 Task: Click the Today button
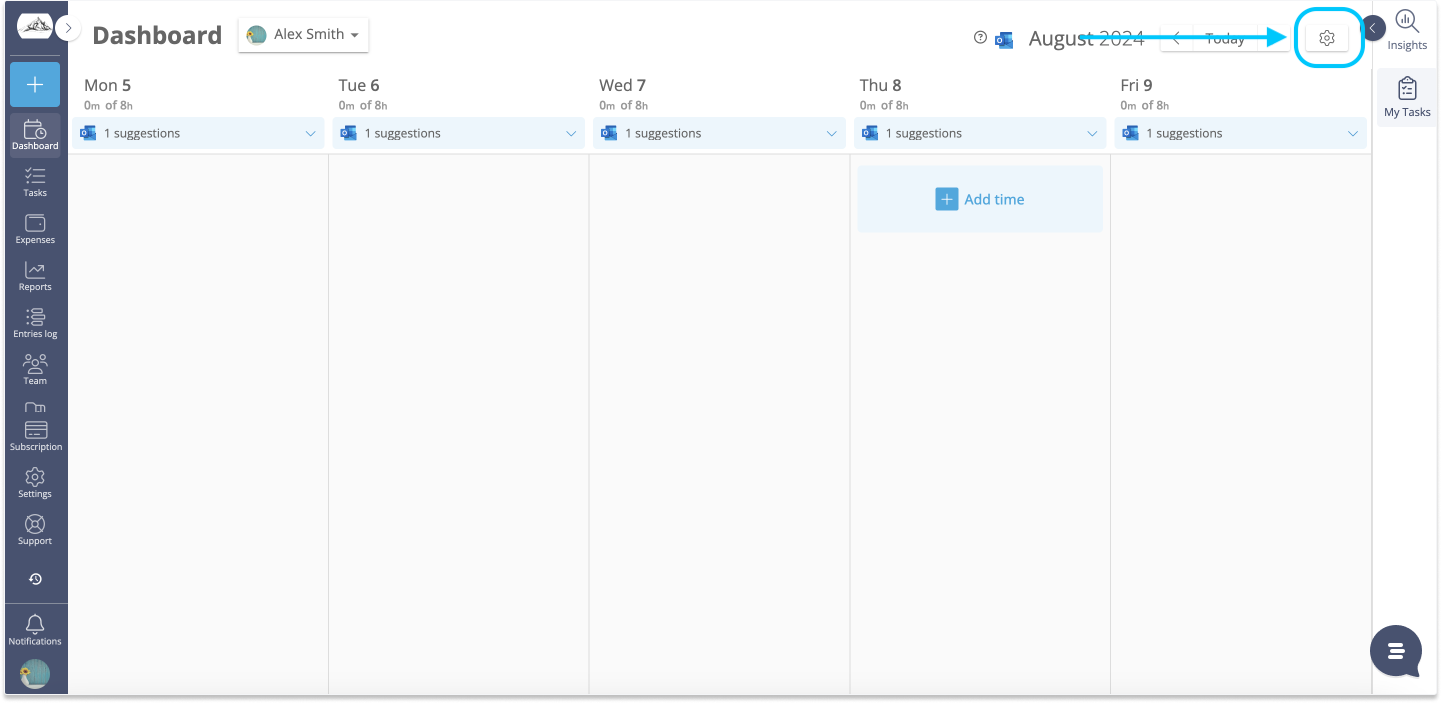click(1225, 38)
